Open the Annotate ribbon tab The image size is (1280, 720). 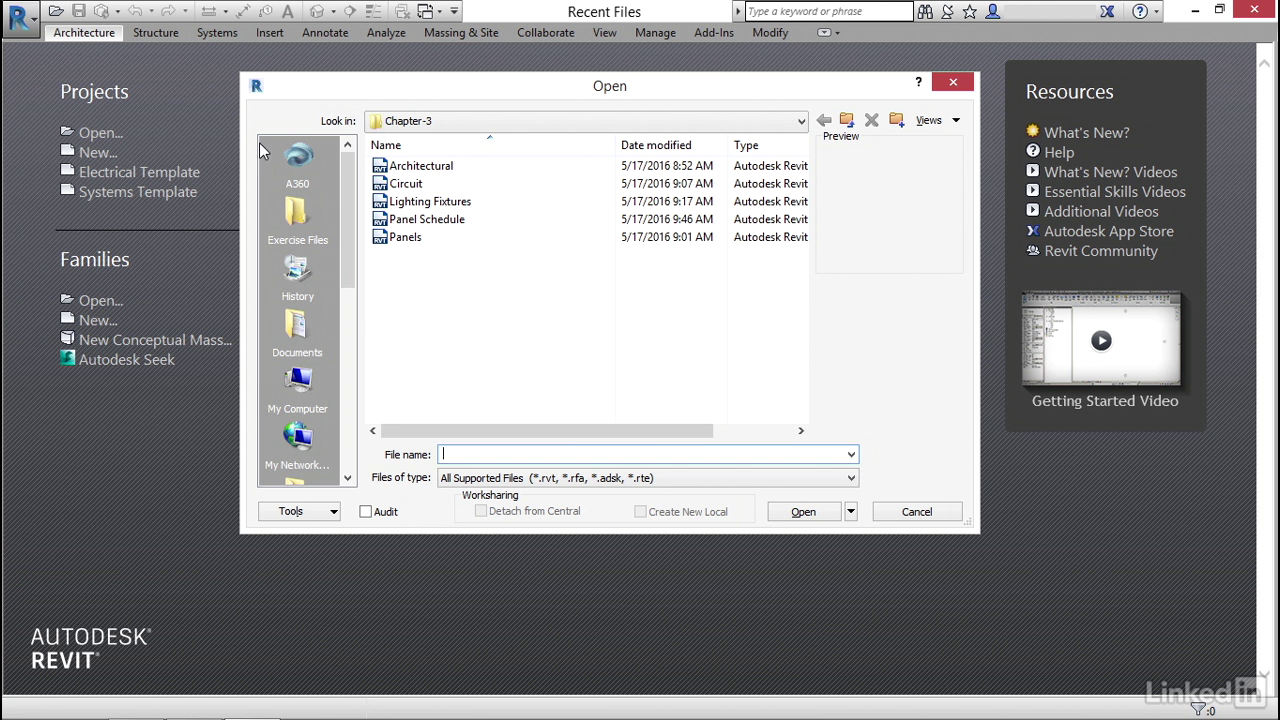click(x=325, y=32)
